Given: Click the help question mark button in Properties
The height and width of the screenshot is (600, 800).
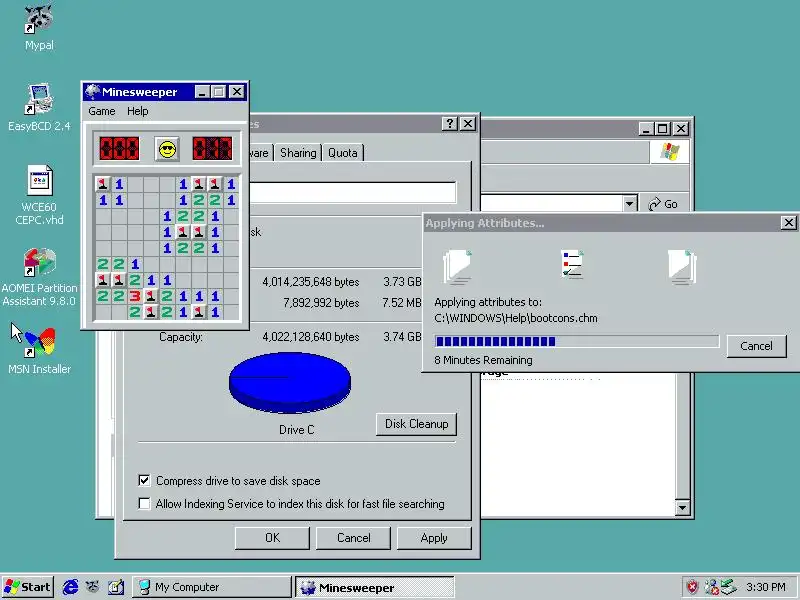Looking at the screenshot, I should click(449, 123).
